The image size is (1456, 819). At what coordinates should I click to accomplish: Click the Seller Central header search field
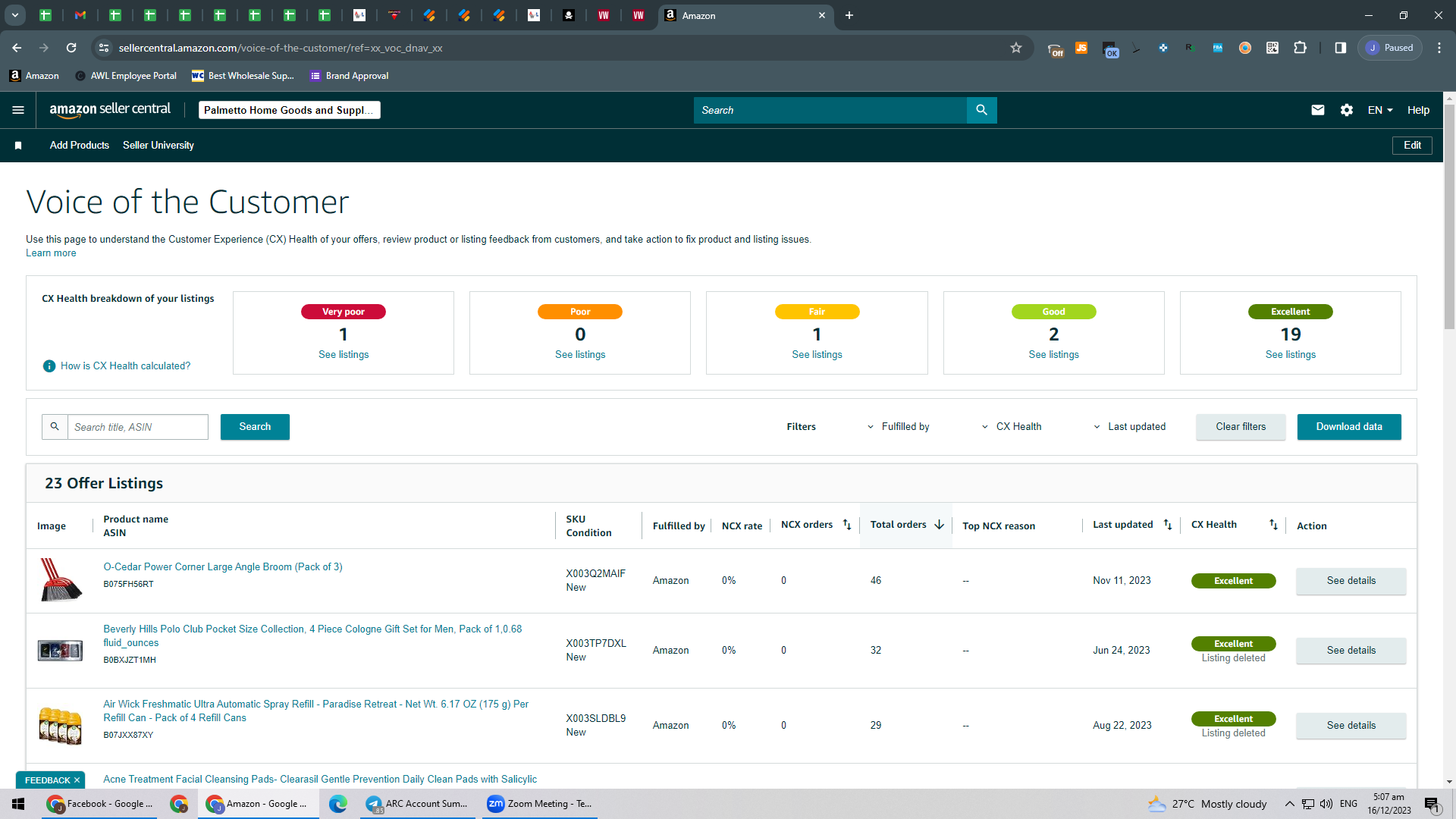pos(830,110)
